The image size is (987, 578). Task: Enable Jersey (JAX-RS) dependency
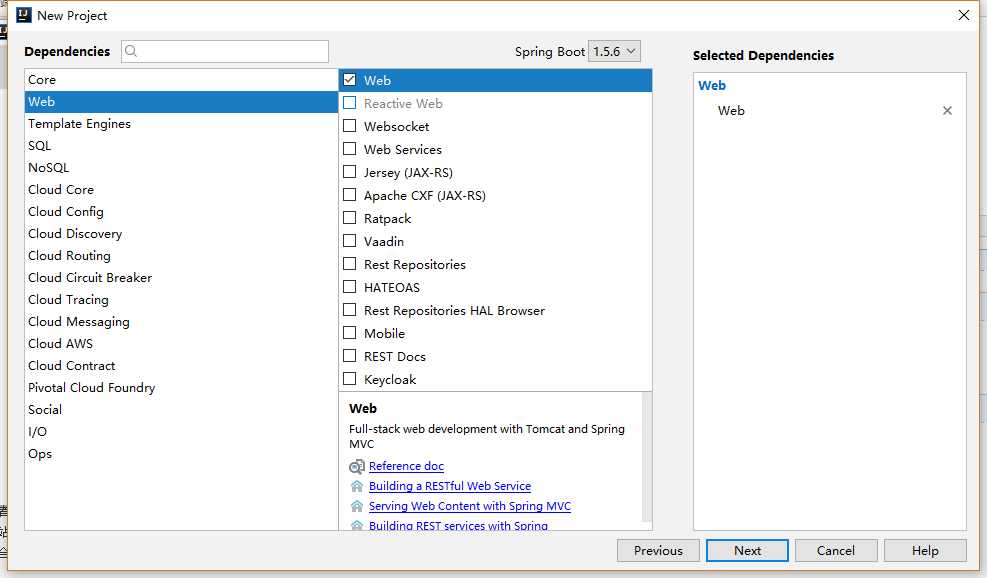(x=349, y=172)
